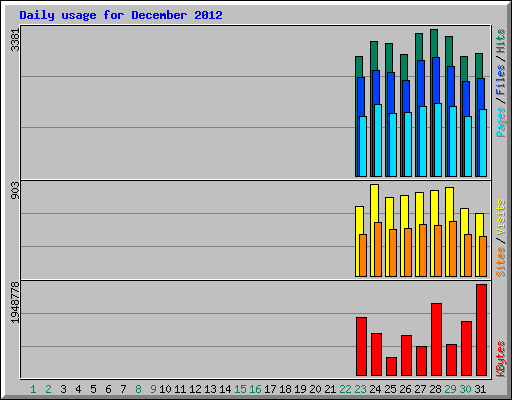Click the yellow Visits legend label

pos(501,218)
